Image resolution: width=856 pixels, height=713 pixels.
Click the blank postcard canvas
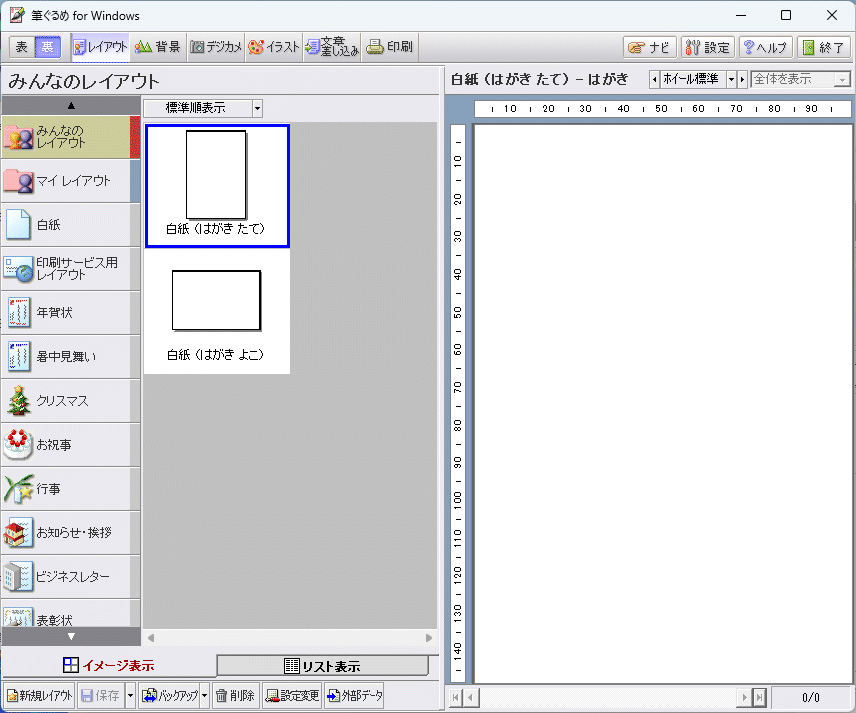click(x=663, y=404)
